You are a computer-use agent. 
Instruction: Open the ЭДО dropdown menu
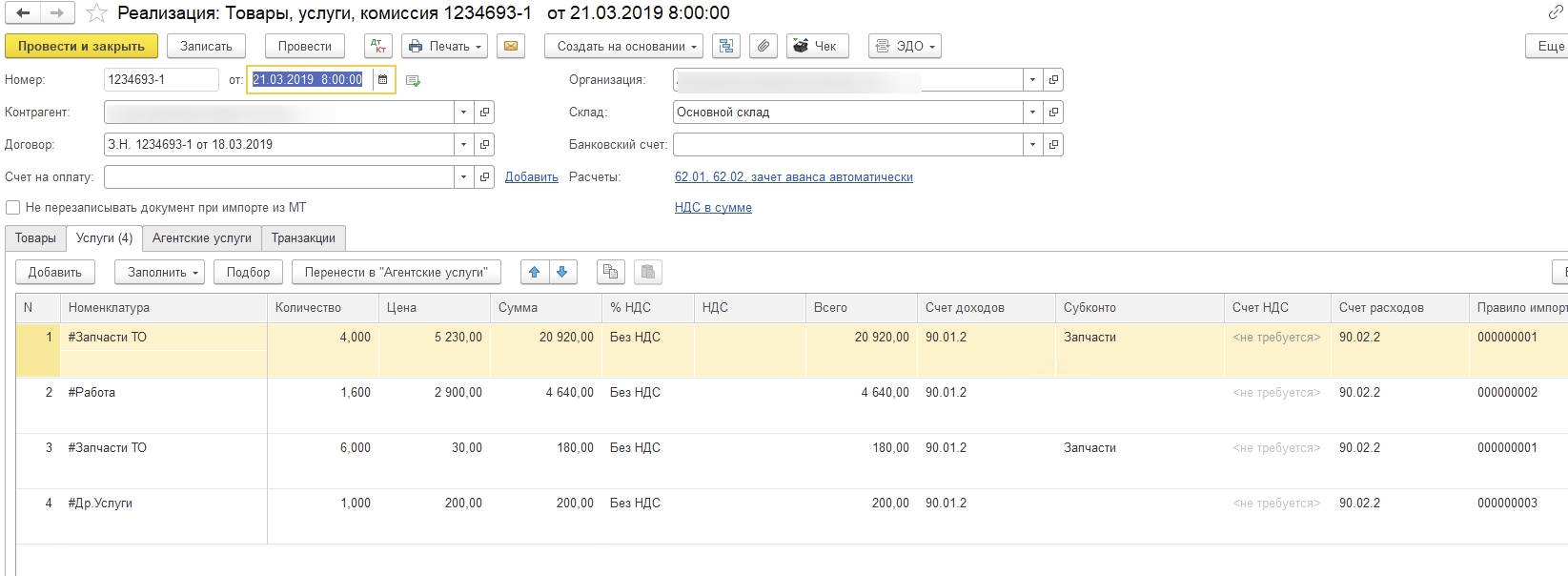[x=906, y=46]
